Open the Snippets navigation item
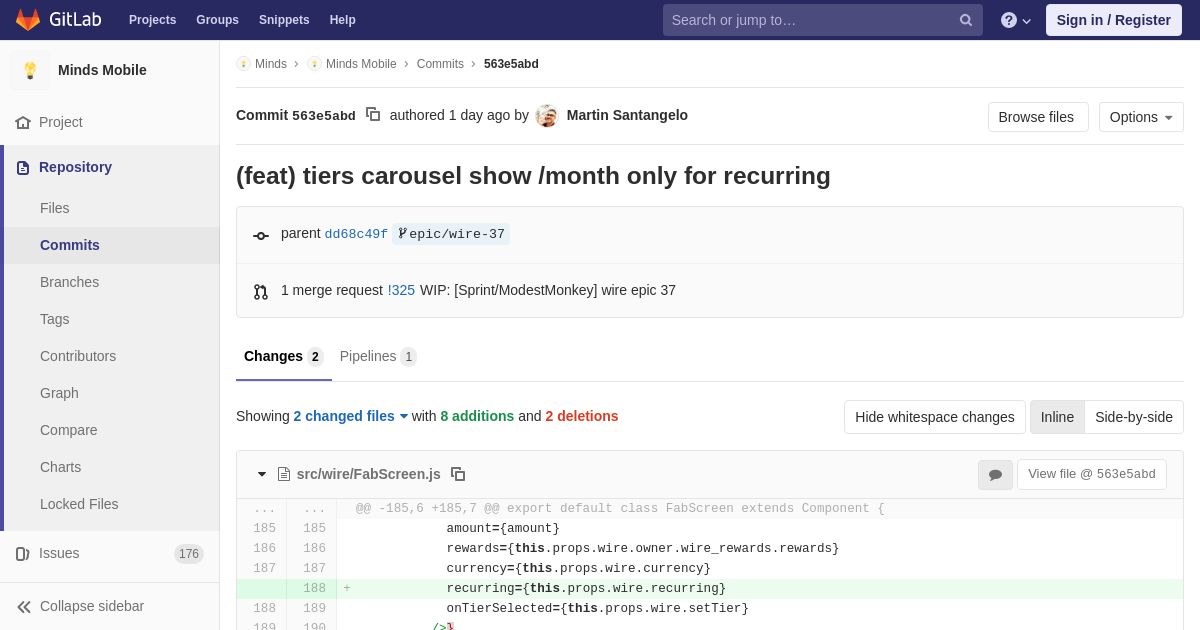1200x630 pixels. (x=284, y=20)
